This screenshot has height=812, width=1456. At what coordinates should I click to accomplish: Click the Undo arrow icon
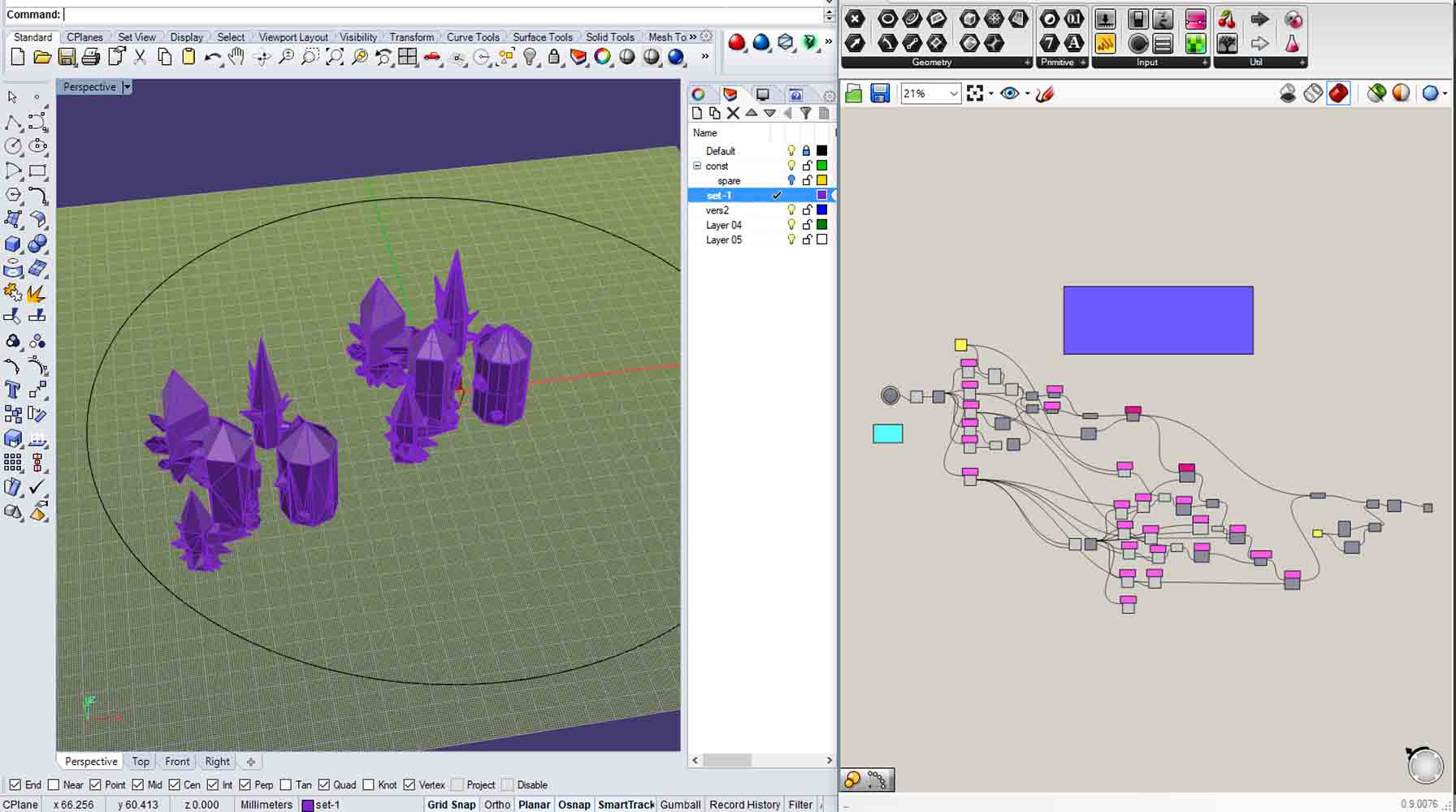(213, 57)
